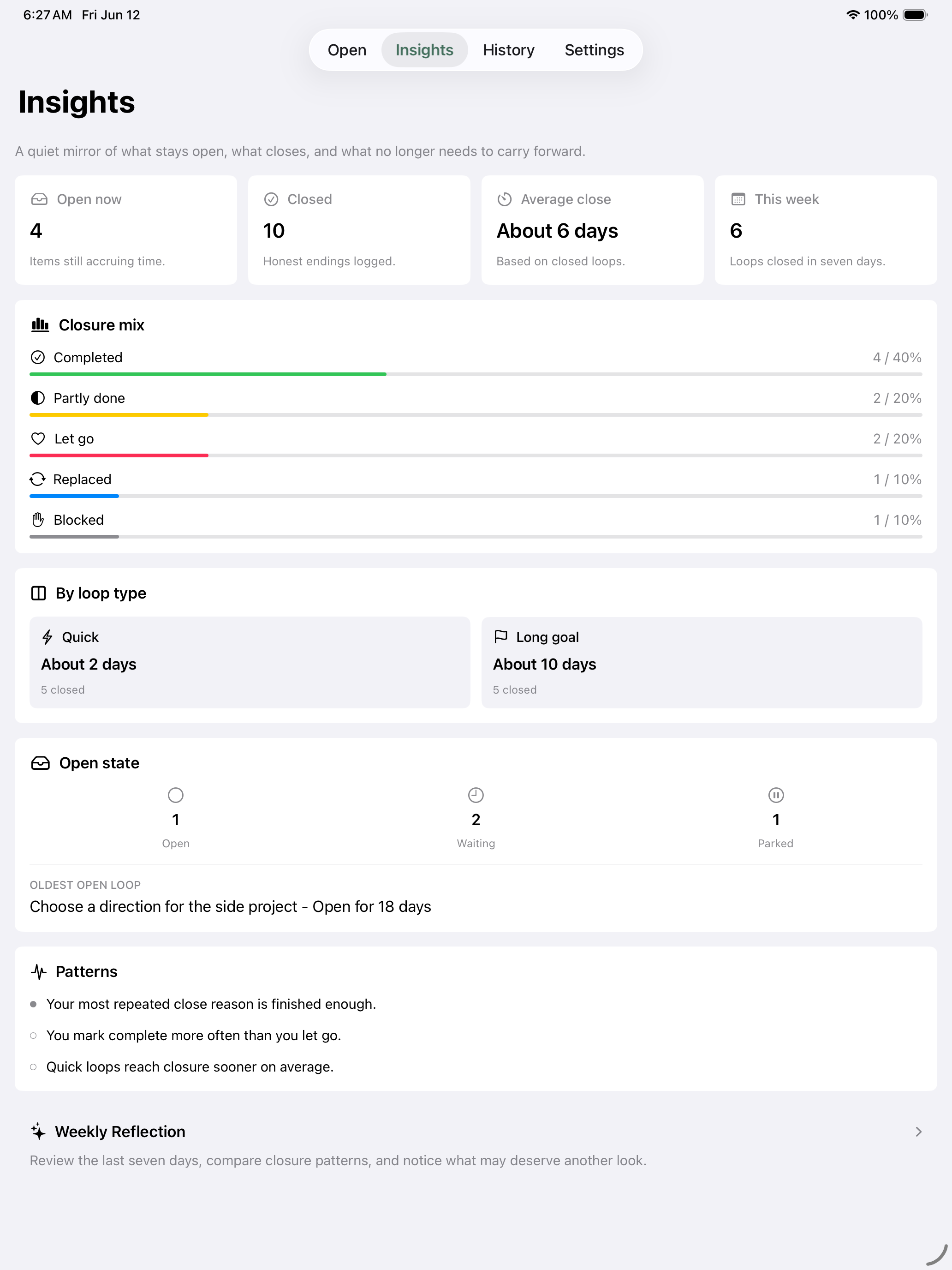The image size is (952, 1270).
Task: Click pattern 'Quick loops reach closure sooner'
Action: [x=190, y=1067]
